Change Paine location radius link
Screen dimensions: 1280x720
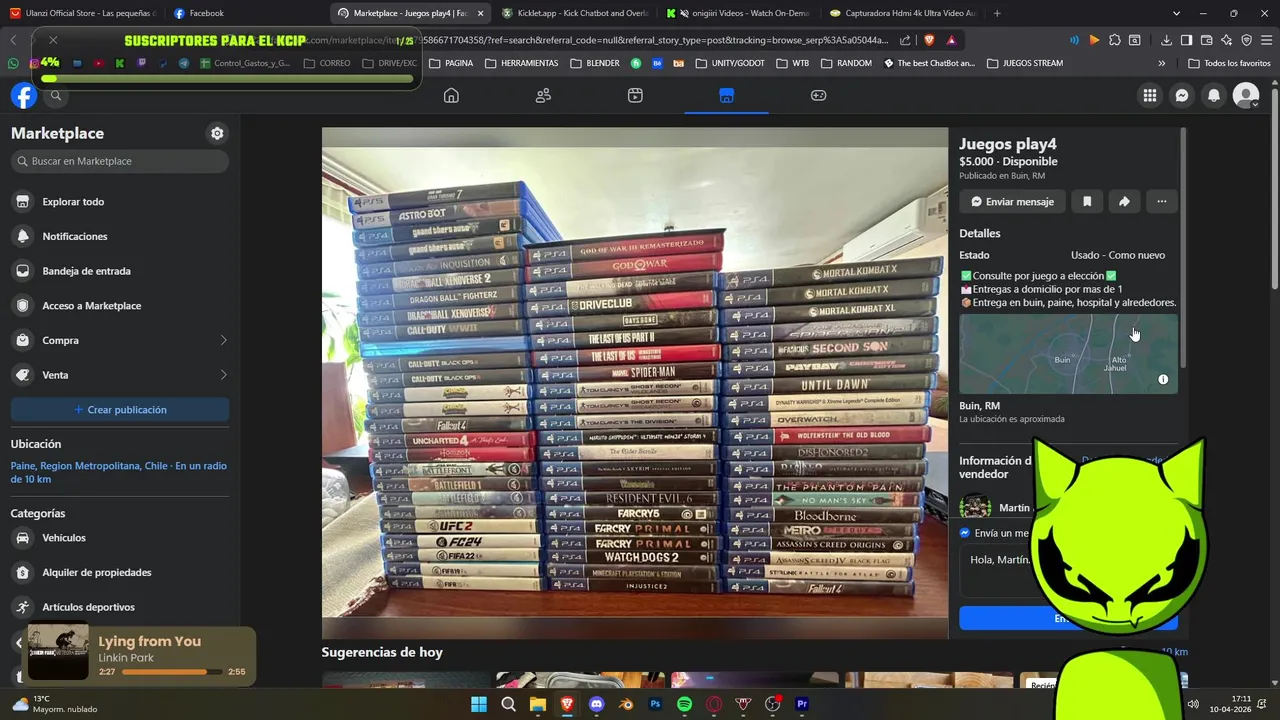(x=119, y=472)
